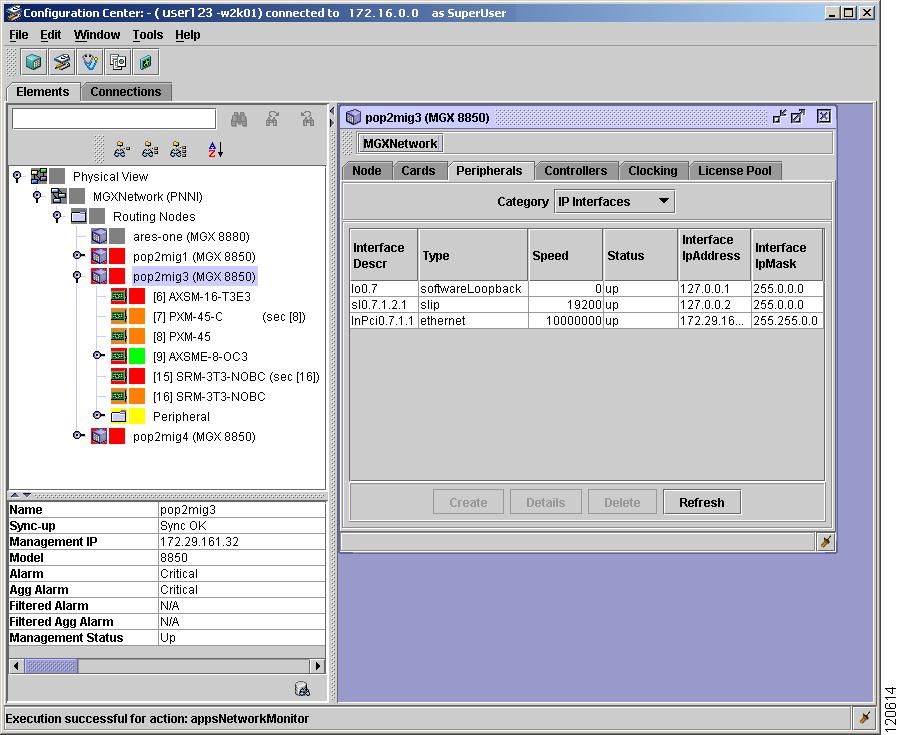
Task: Click the card icon beside [9] AXSME-8-OC3
Action: coord(119,356)
